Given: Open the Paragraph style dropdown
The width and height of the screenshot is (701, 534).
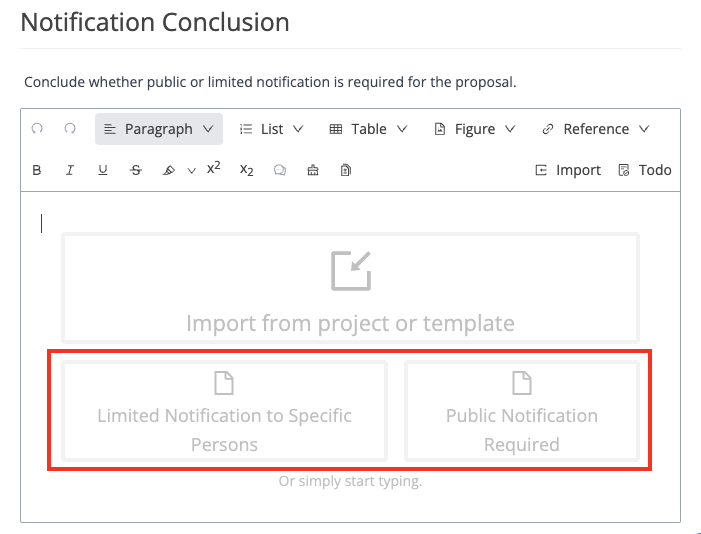Looking at the screenshot, I should point(159,129).
